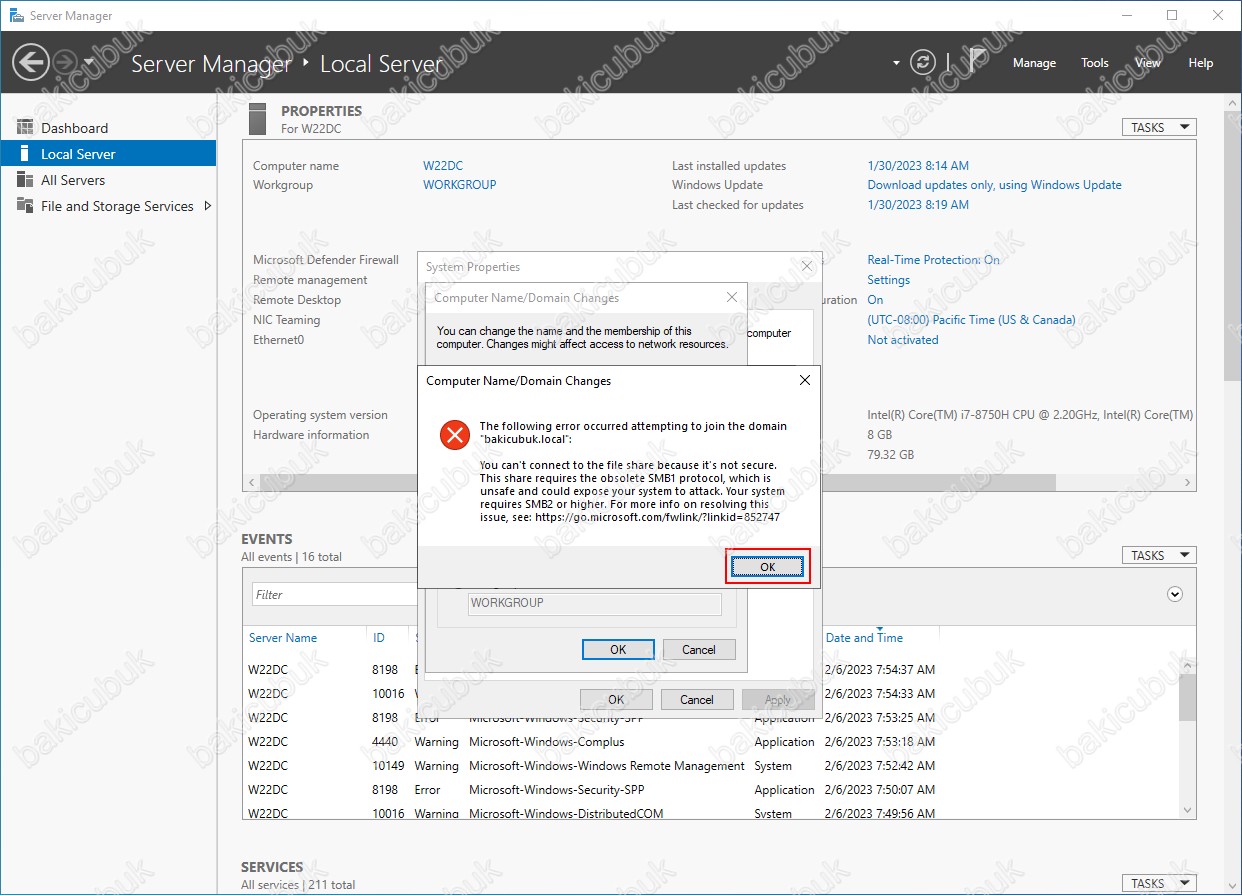Open the Download updates only Windows Update link
1242x895 pixels.
(995, 185)
